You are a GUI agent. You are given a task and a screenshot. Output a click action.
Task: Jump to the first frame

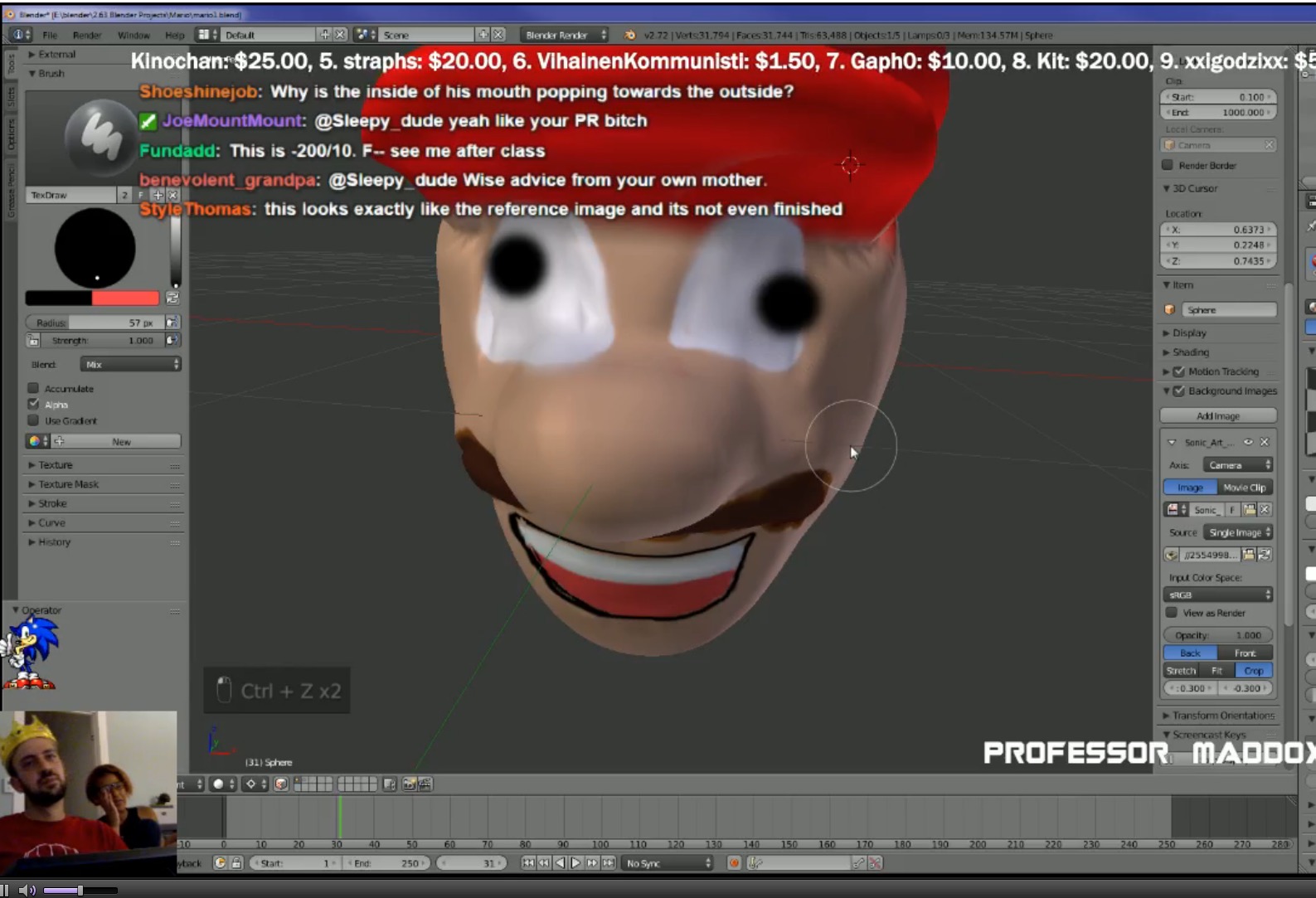pos(528,863)
